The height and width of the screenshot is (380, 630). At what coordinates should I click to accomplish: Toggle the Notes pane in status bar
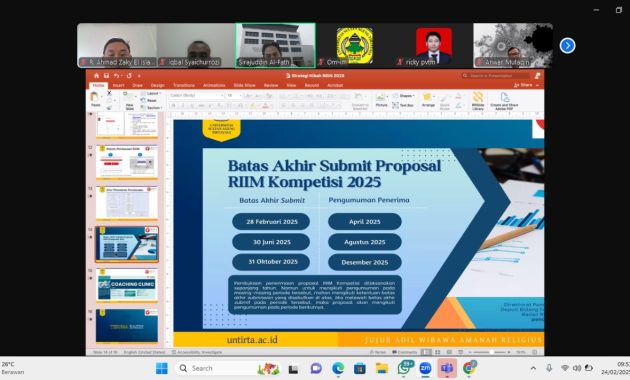pos(377,352)
